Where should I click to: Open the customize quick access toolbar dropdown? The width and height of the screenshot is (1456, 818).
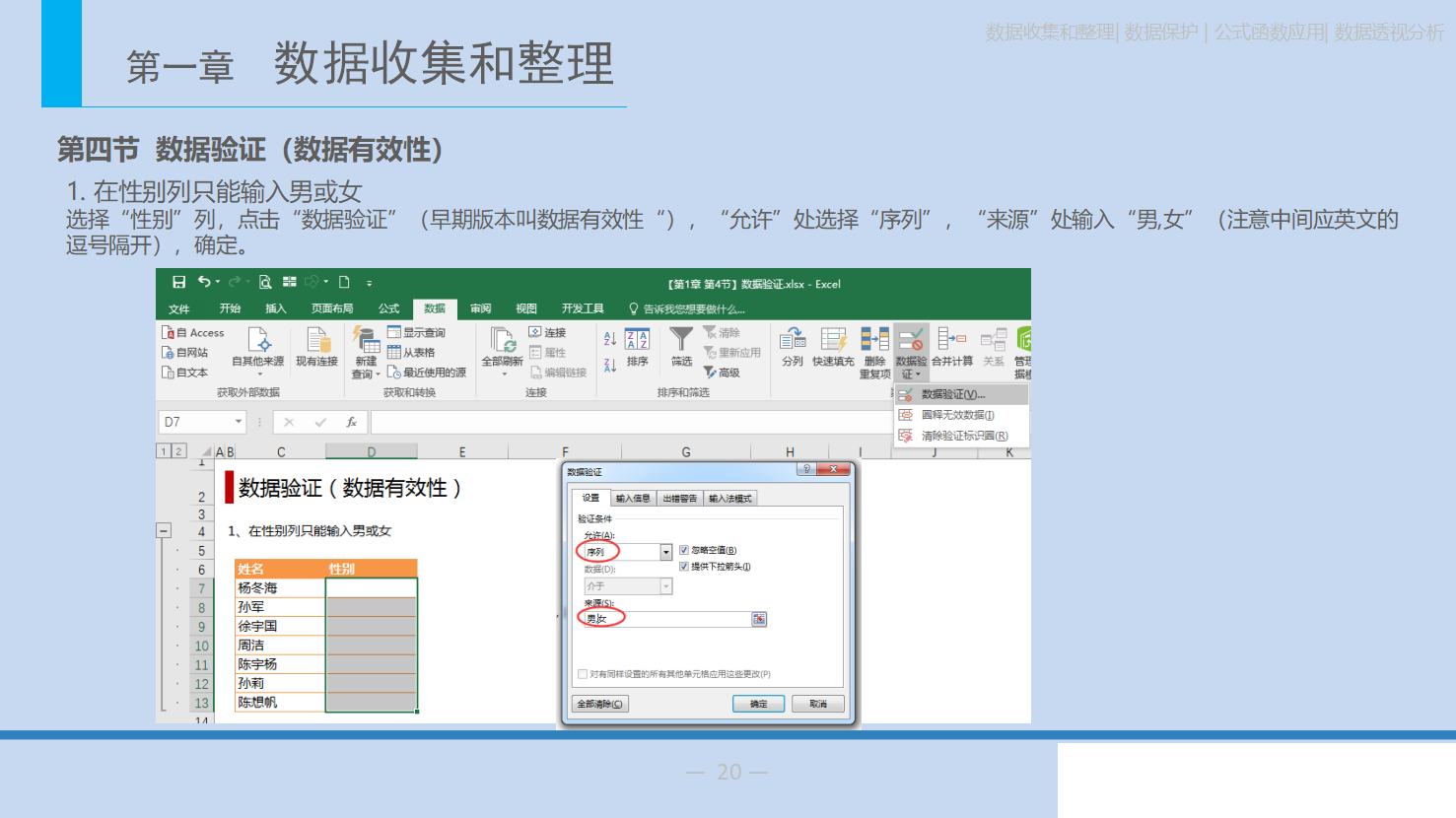point(370,283)
